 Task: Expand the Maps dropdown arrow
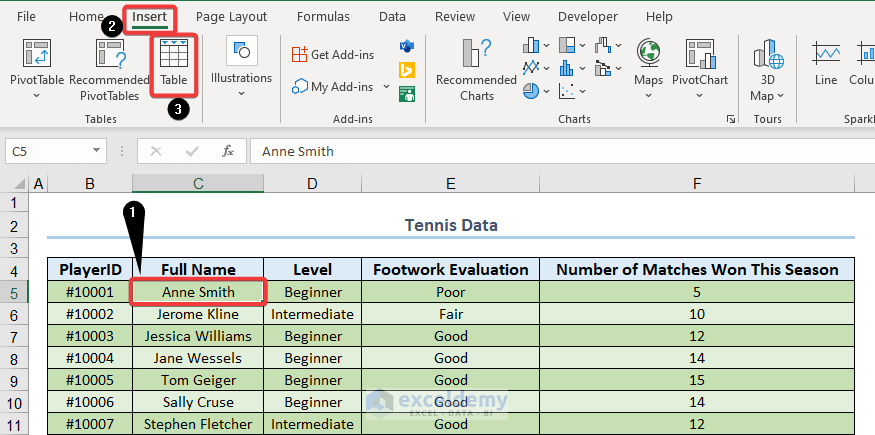pyautogui.click(x=648, y=96)
